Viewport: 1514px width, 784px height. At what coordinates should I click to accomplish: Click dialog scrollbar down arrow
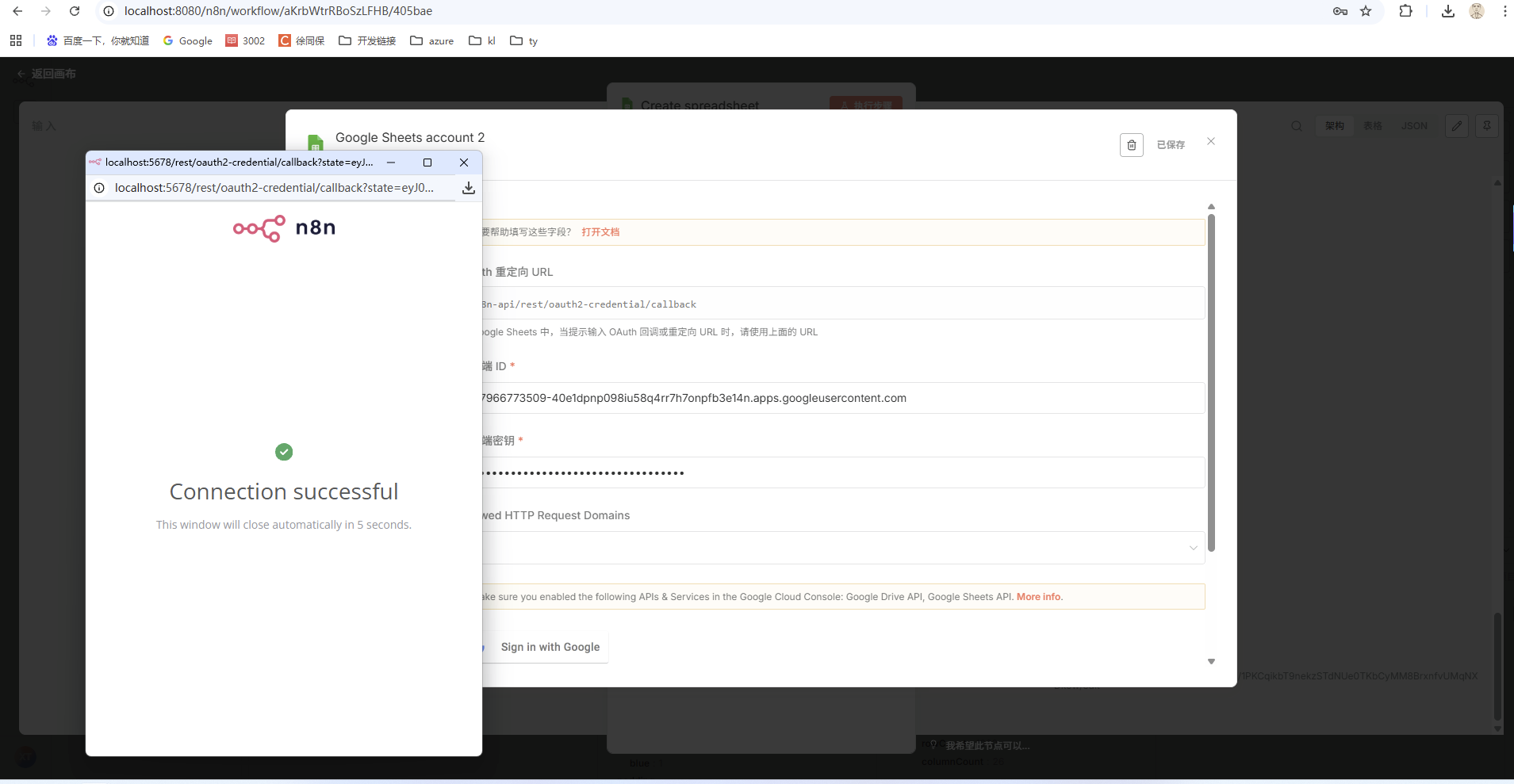[x=1211, y=662]
